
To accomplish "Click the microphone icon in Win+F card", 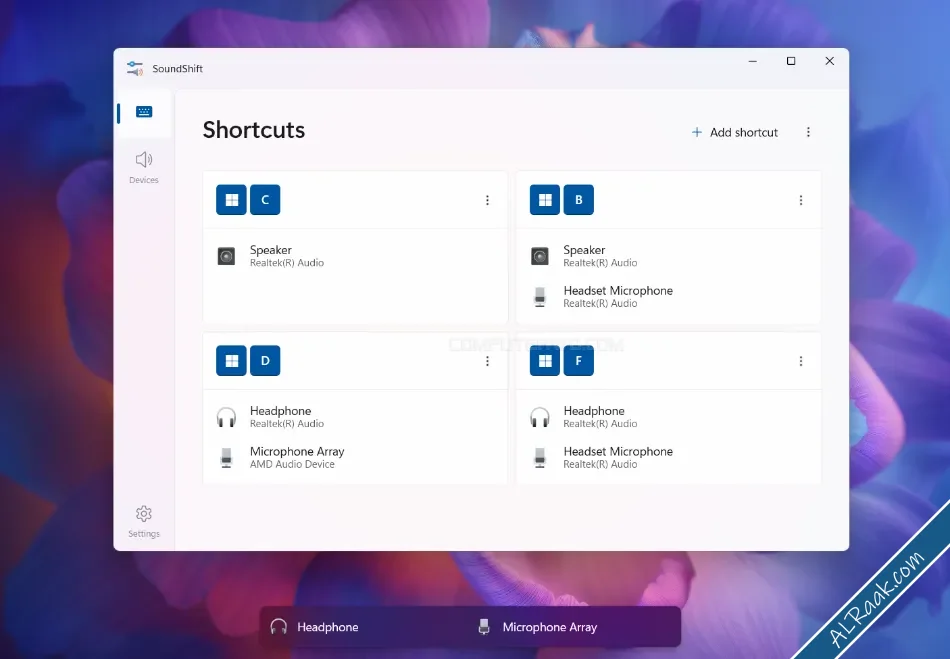I will click(x=540, y=458).
